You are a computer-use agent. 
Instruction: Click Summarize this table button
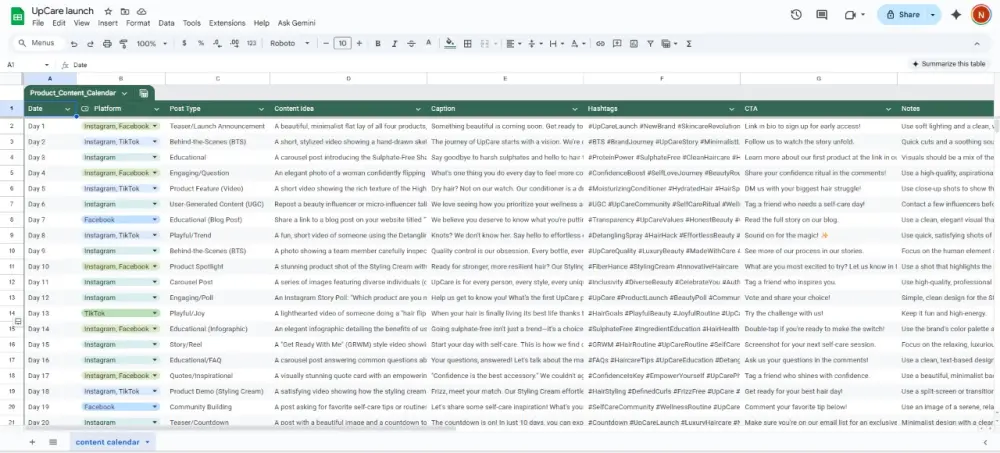[x=948, y=64]
